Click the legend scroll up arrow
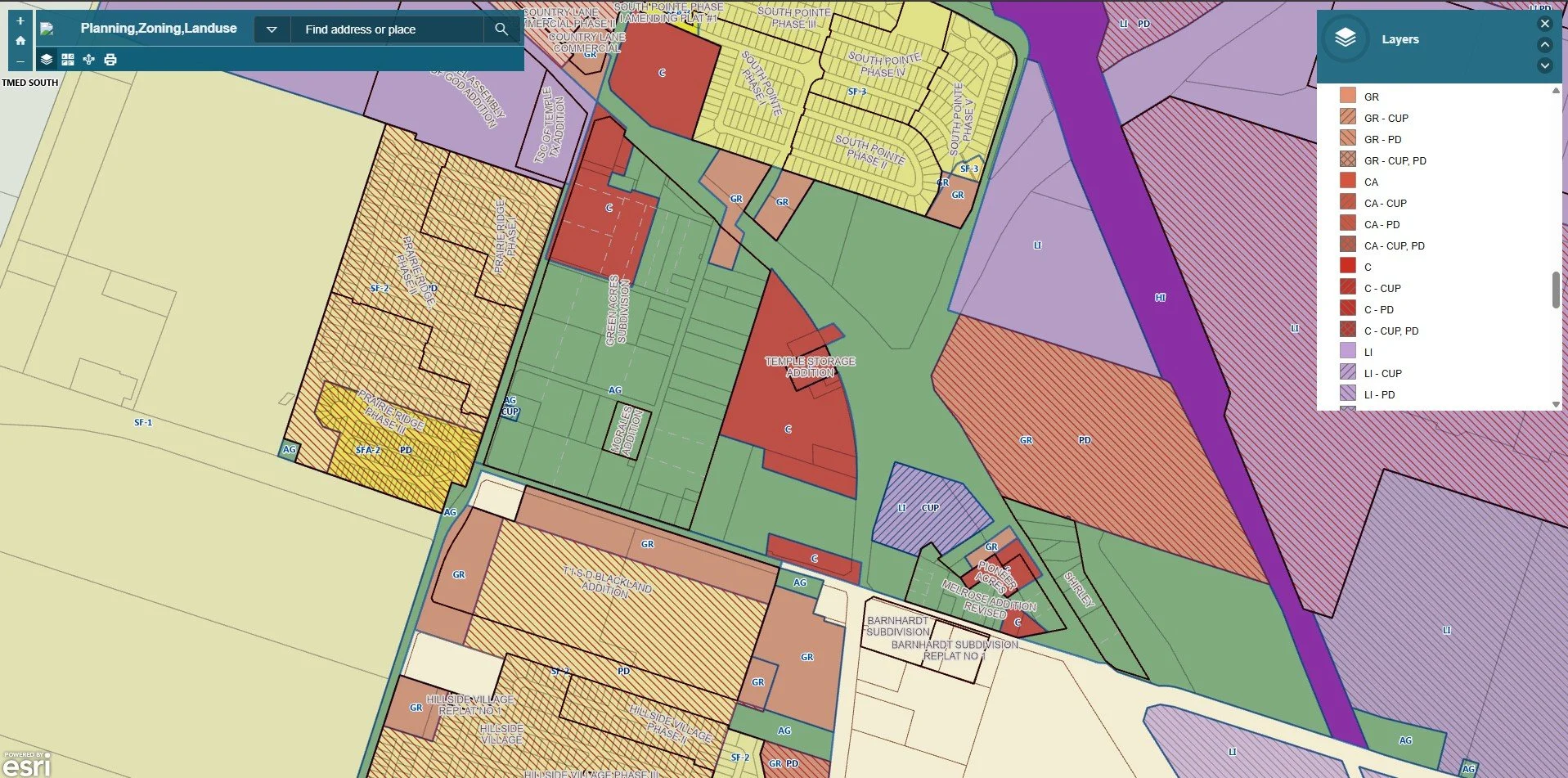The image size is (1568, 778). click(1556, 91)
